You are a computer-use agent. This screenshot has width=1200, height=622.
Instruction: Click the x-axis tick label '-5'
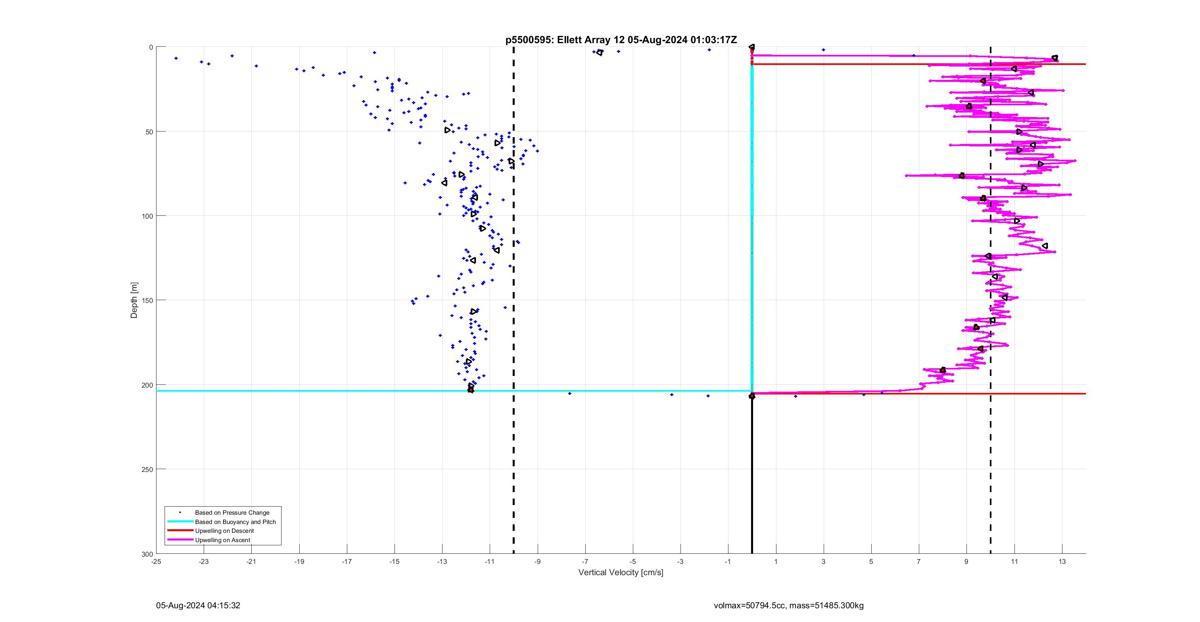(633, 562)
